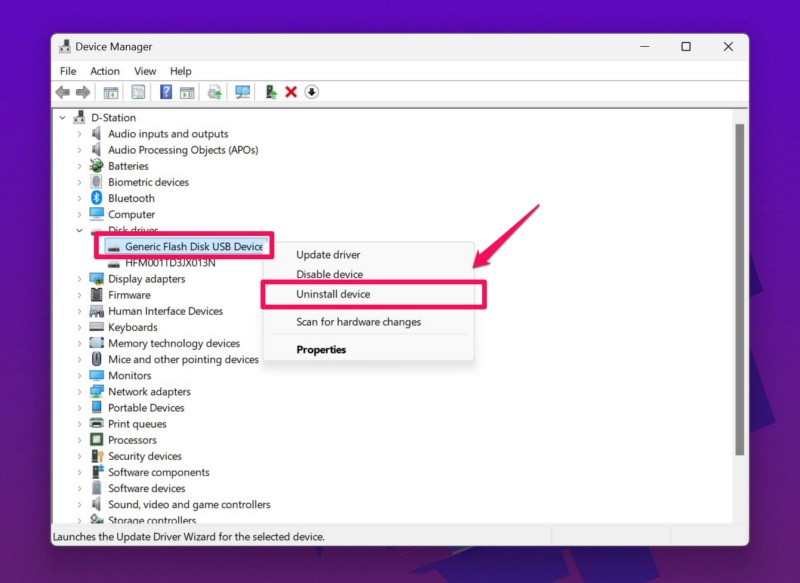800x583 pixels.
Task: Click the vertical scrollbar of device list
Action: 740,290
